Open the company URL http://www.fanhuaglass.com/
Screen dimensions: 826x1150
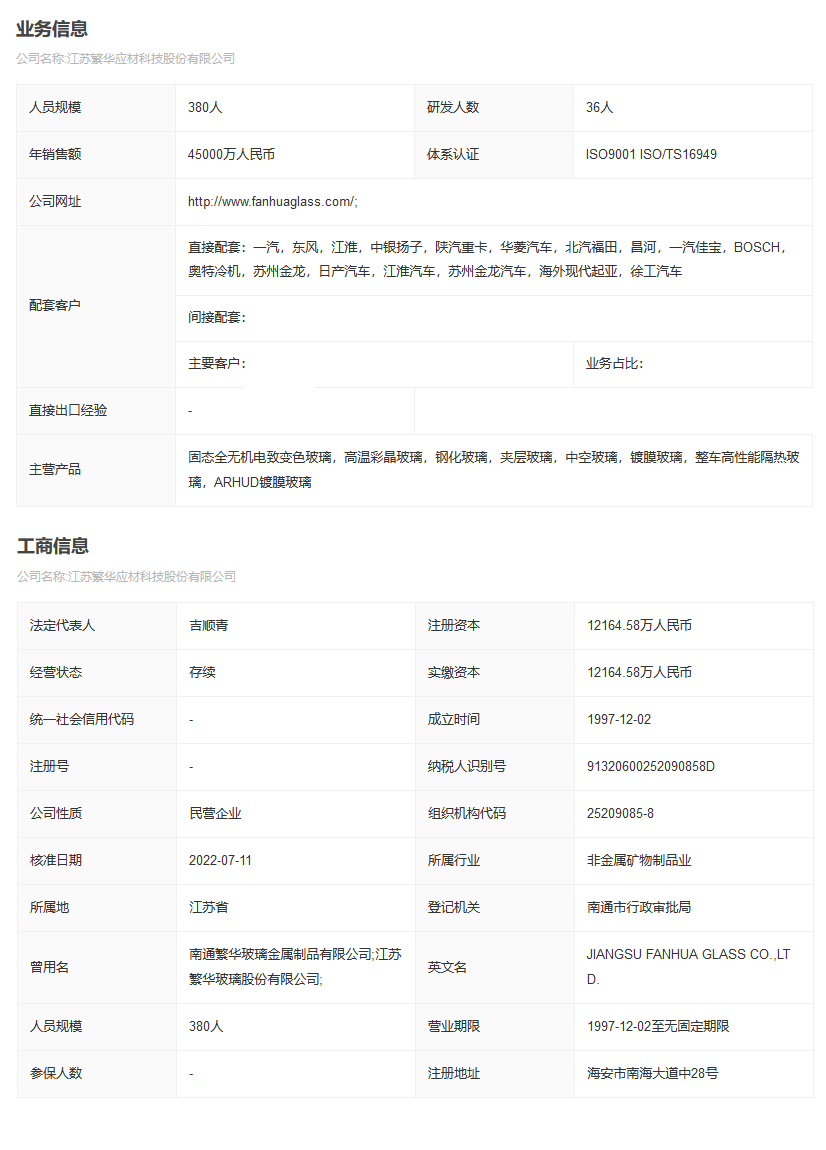click(x=272, y=202)
